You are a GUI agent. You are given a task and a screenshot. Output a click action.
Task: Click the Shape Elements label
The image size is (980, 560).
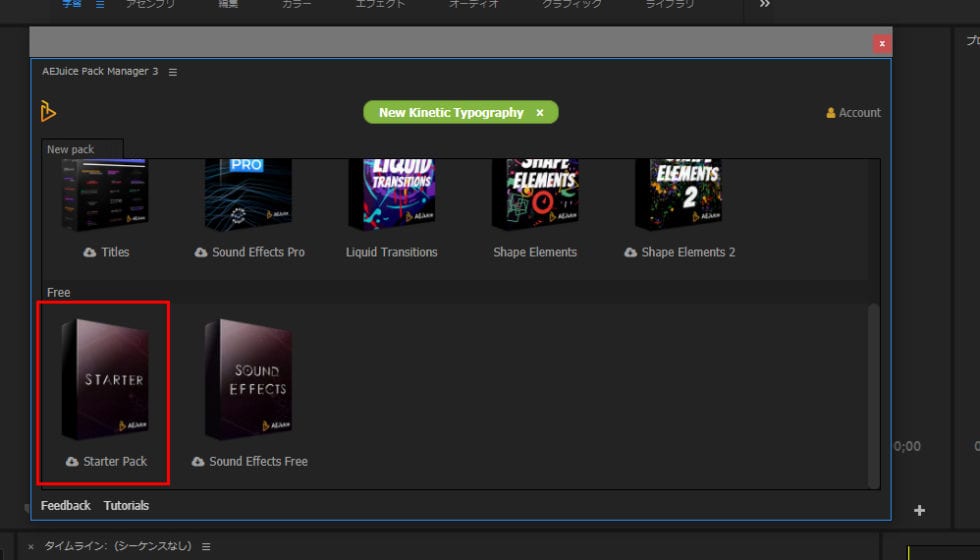(x=535, y=252)
